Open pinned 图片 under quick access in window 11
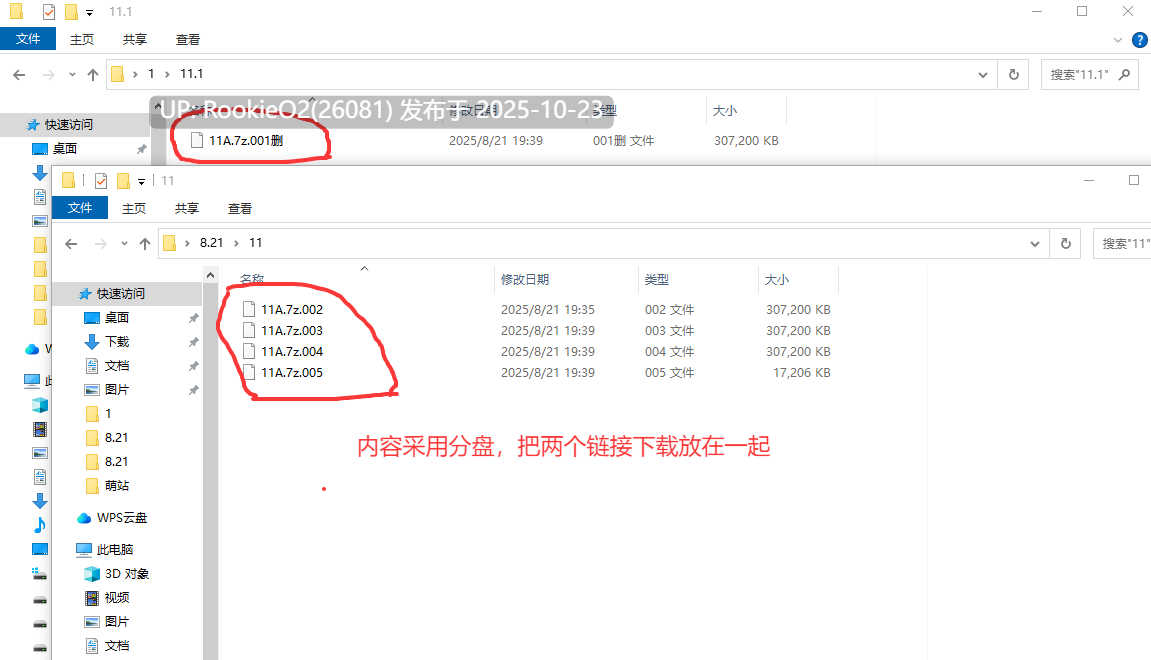The image size is (1151, 660). click(117, 390)
